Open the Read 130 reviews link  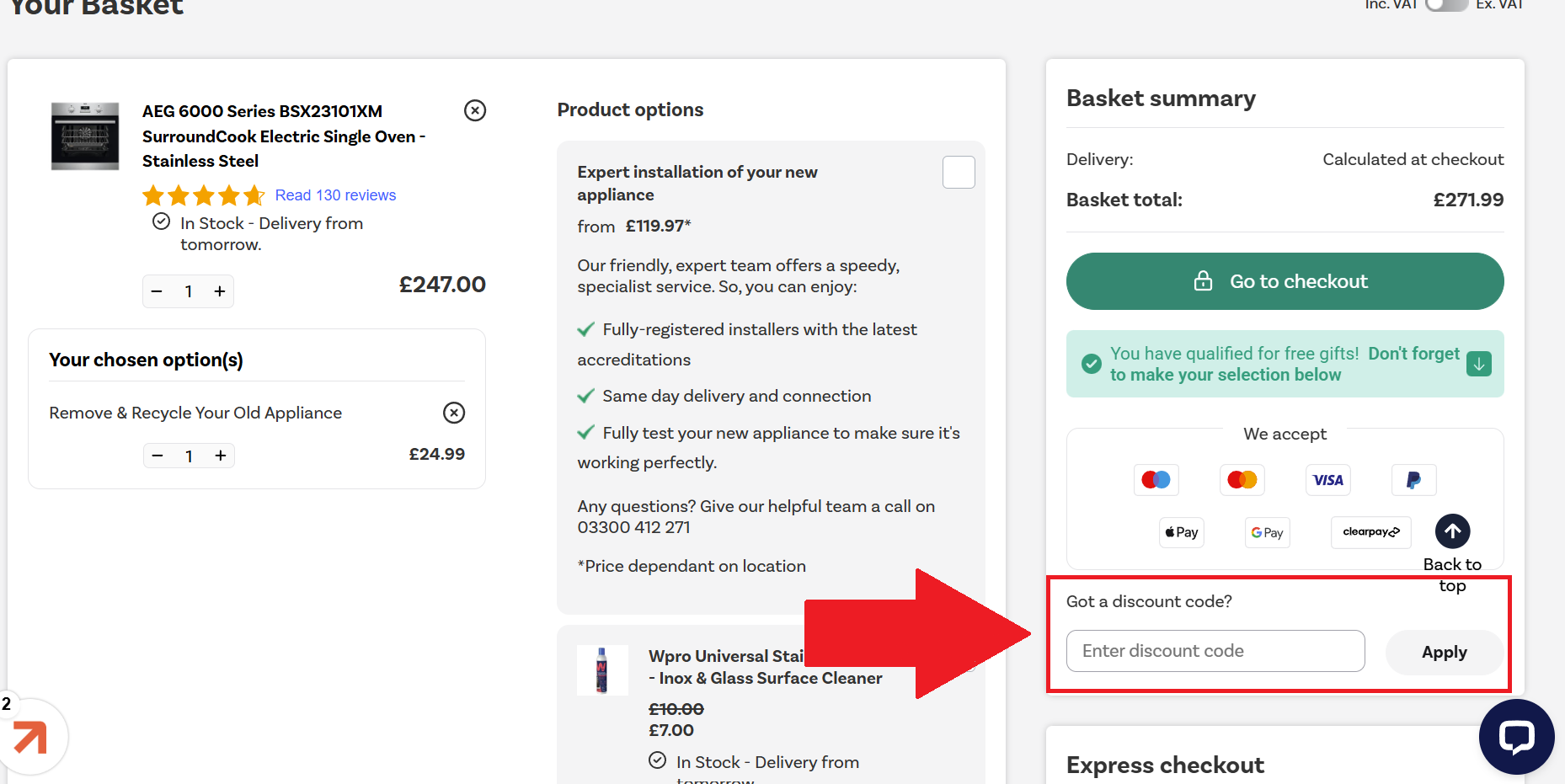click(335, 195)
